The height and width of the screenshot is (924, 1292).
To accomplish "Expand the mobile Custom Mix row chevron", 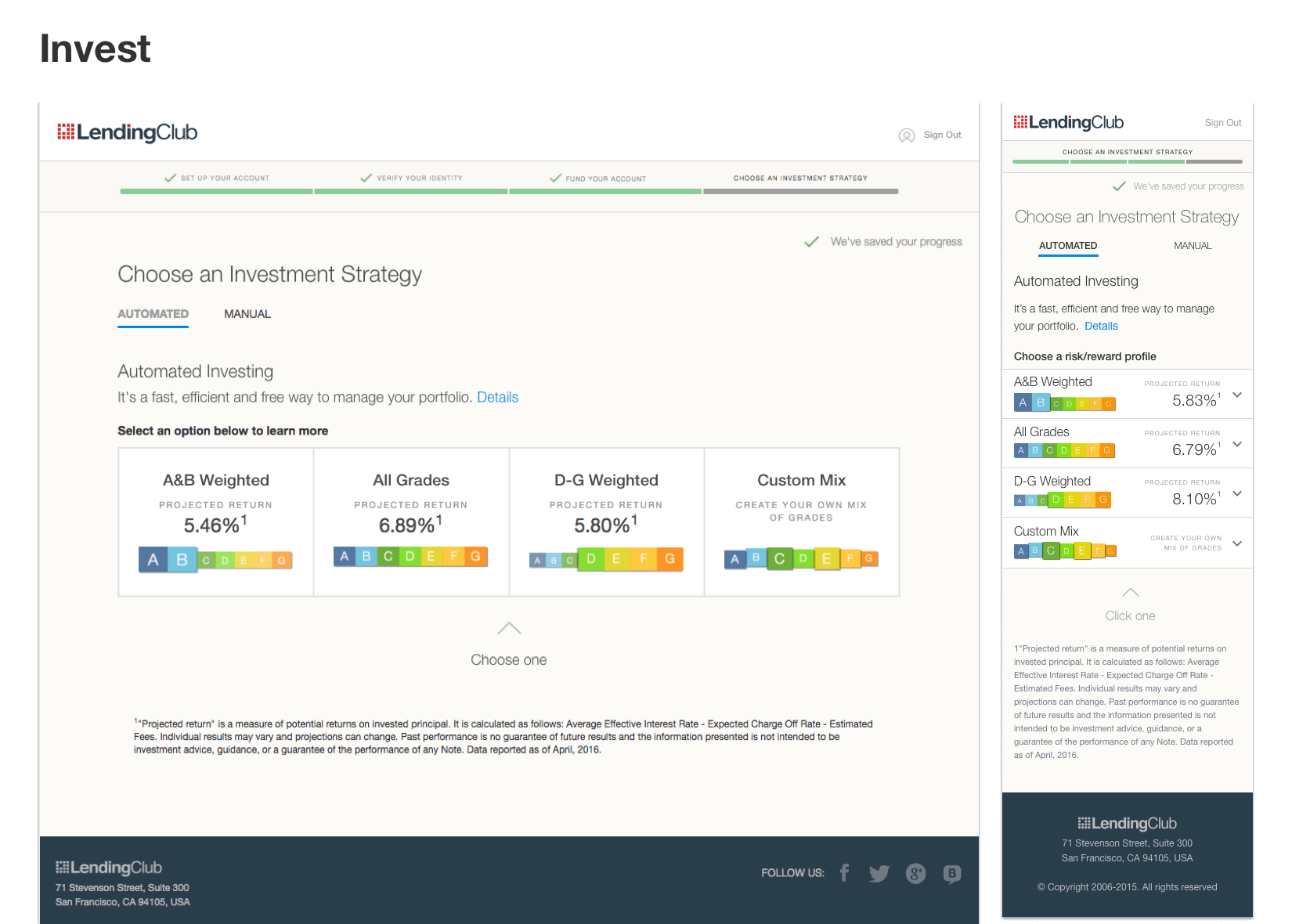I will tap(1237, 543).
